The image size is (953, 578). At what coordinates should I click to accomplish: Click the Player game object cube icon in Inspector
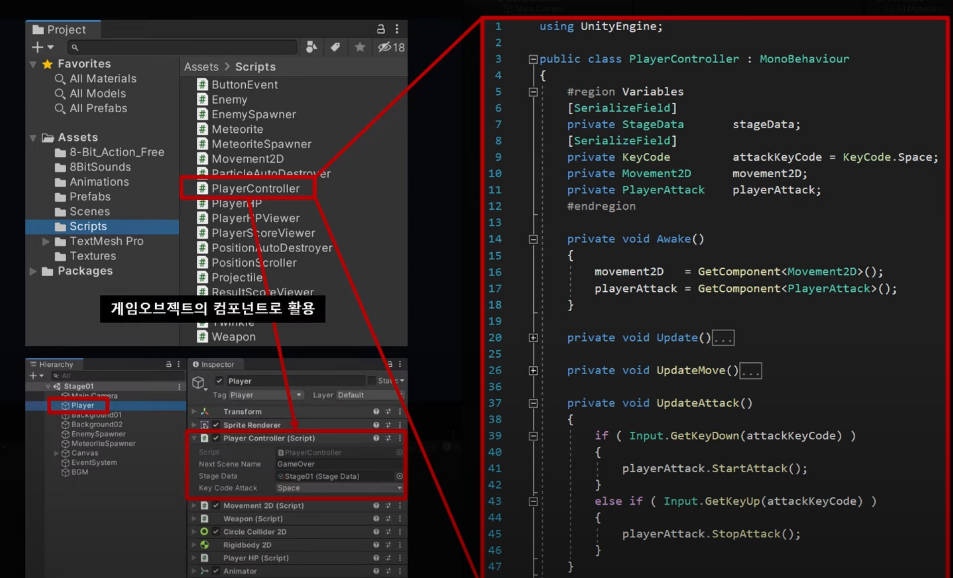tap(199, 382)
